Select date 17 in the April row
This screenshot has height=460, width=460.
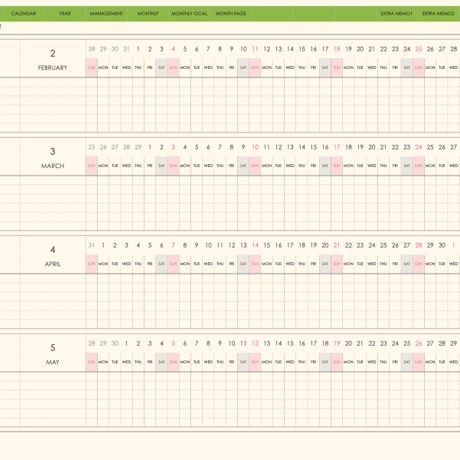point(290,245)
